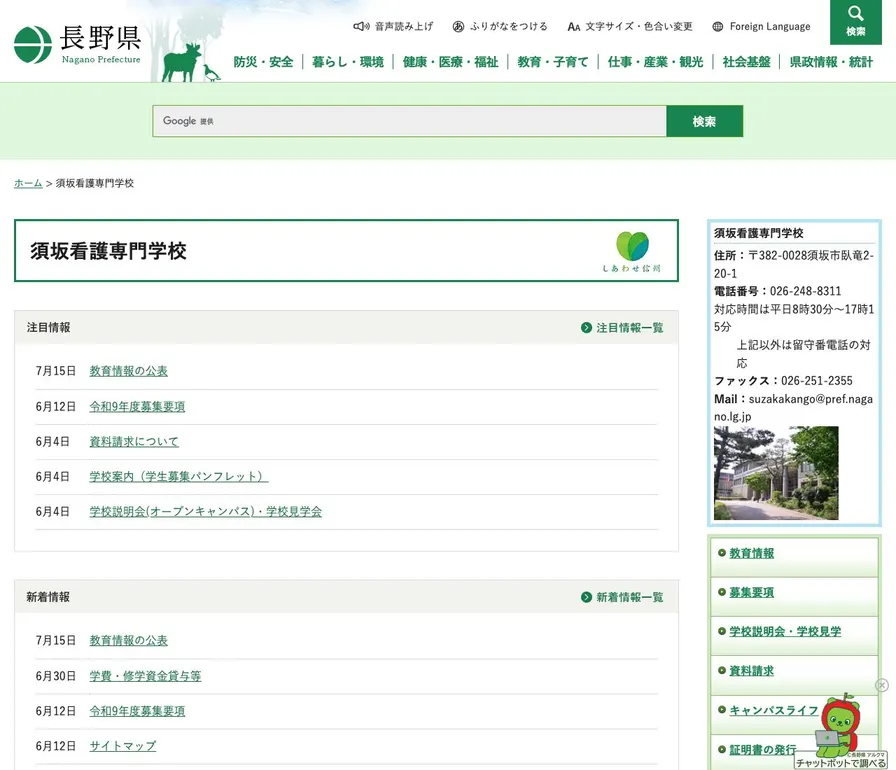
Task: Open sidebar 教育情報 link
Action: [x=751, y=553]
